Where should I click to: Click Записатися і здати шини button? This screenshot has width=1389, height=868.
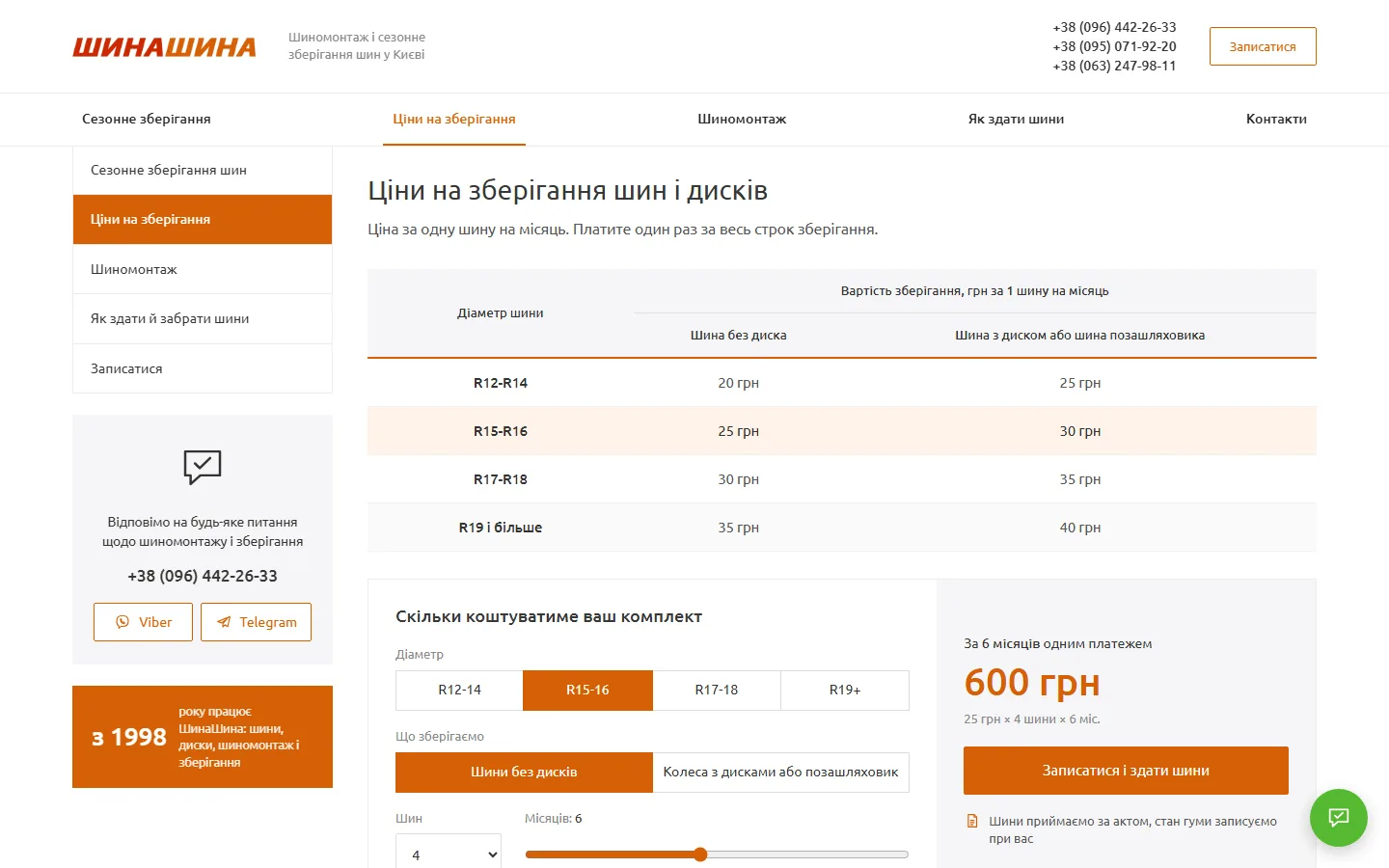point(1126,771)
